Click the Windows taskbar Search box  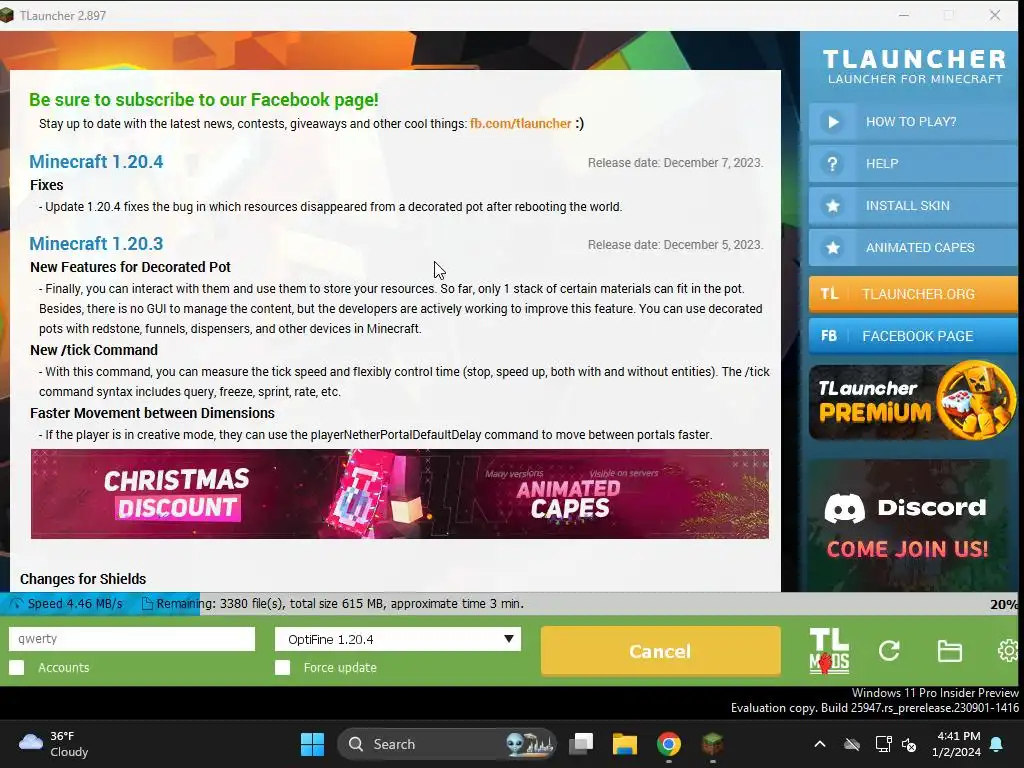tap(446, 744)
